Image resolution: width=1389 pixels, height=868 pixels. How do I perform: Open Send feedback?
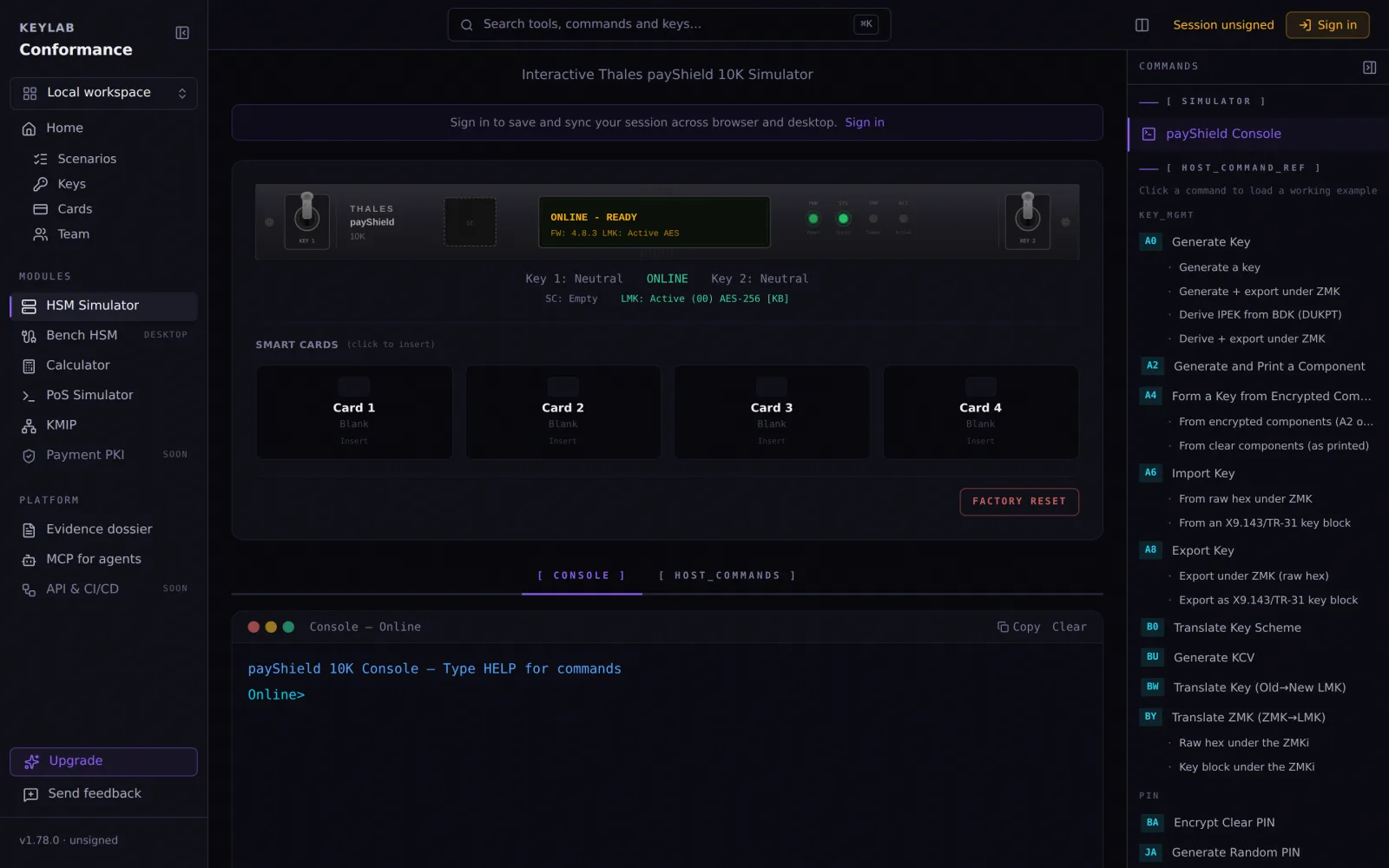coord(103,793)
